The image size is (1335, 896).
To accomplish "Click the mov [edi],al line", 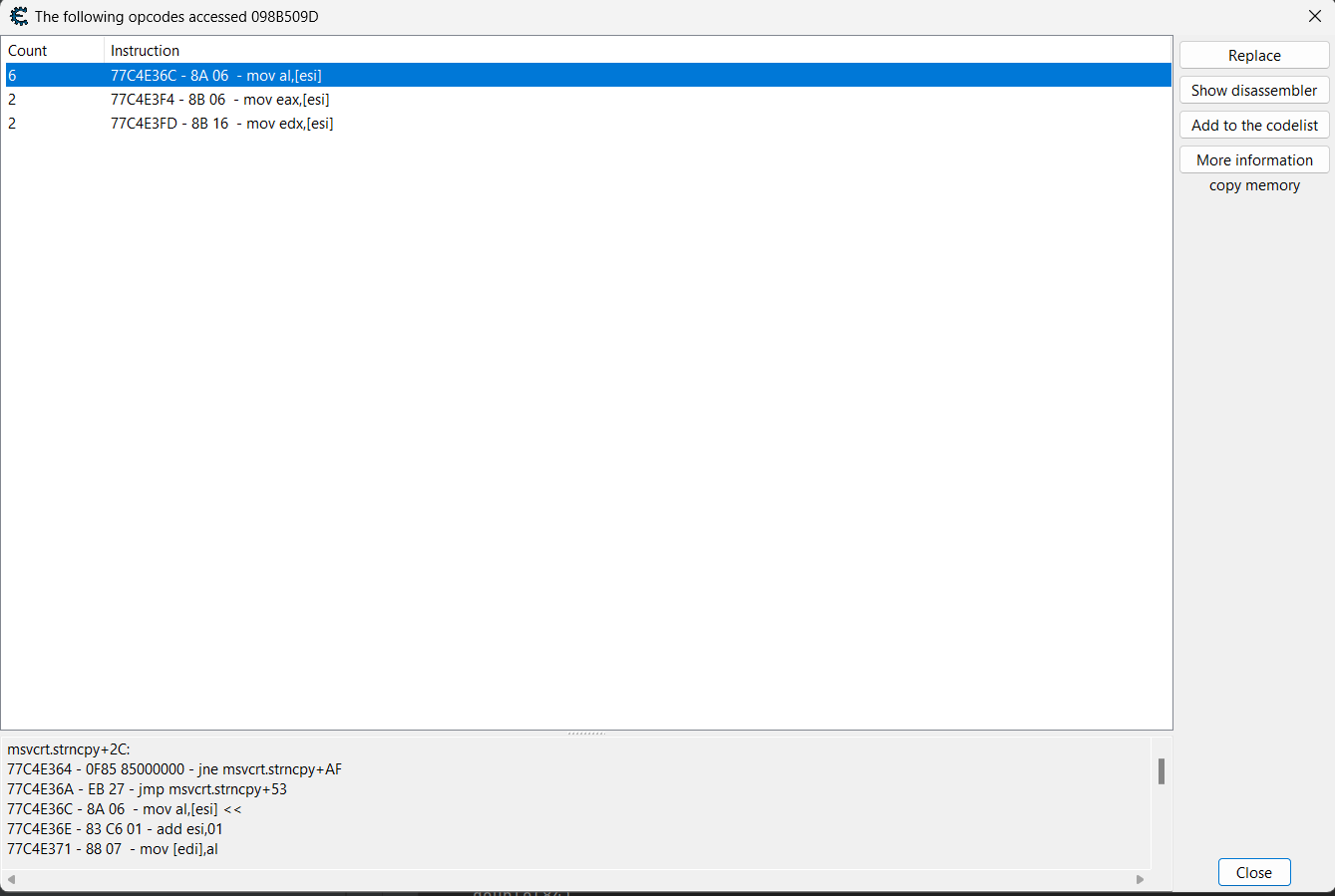I will click(x=113, y=849).
